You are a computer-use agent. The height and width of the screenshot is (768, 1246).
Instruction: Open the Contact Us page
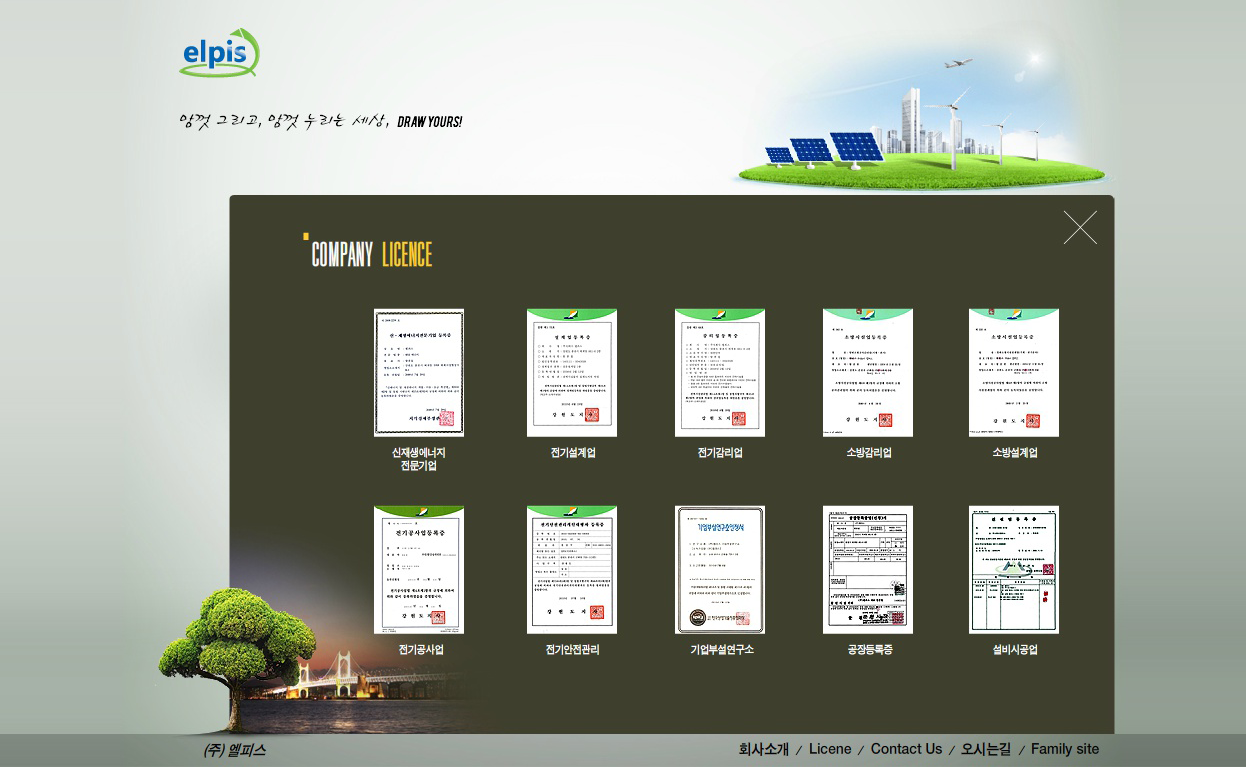[x=906, y=749]
